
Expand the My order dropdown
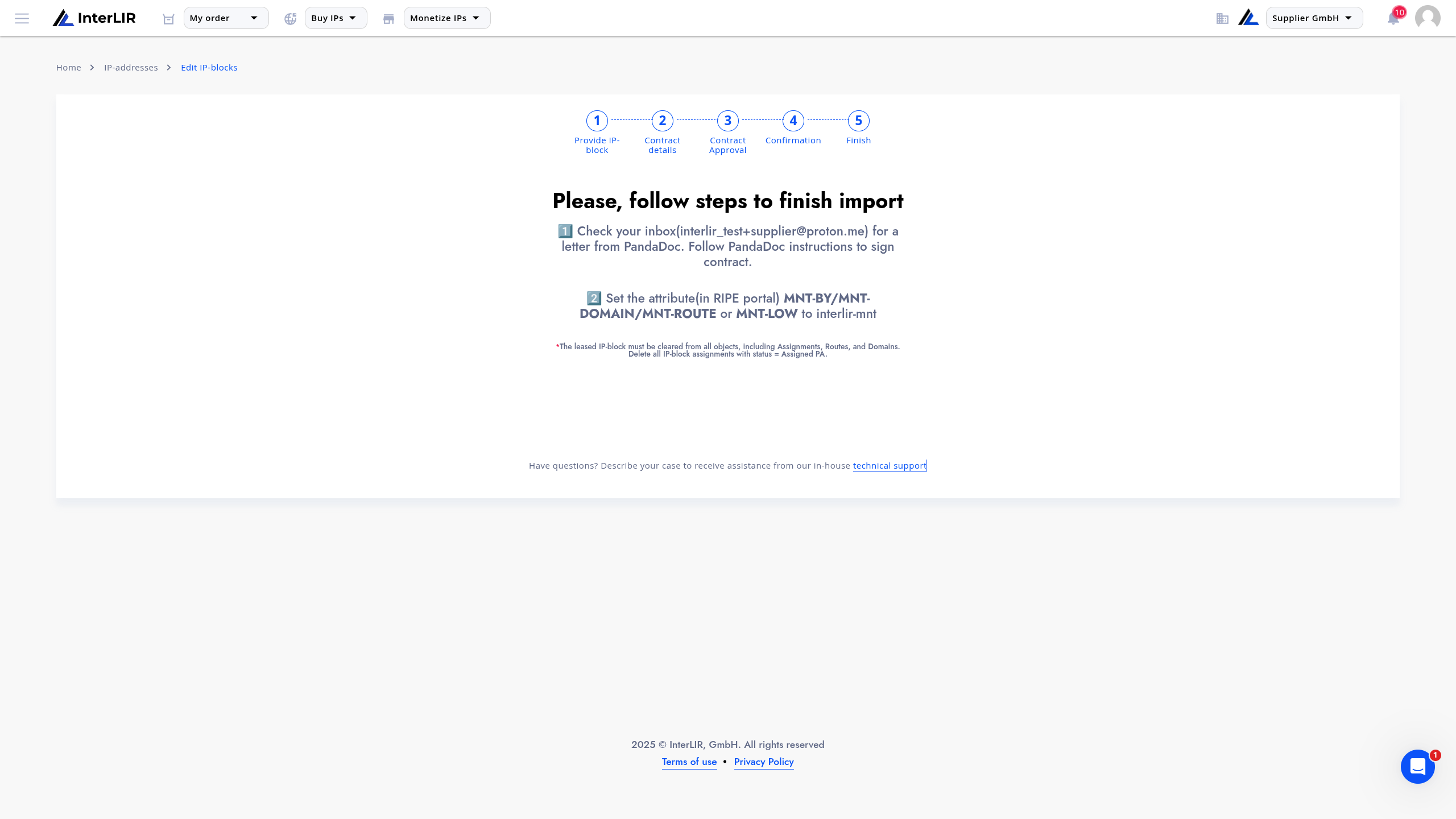point(226,18)
